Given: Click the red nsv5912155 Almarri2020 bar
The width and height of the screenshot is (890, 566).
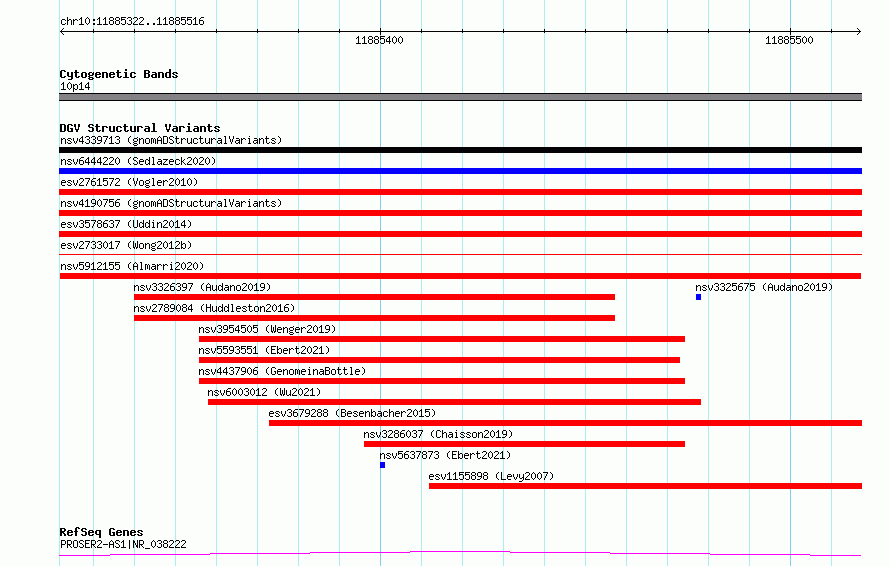Looking at the screenshot, I should 460,276.
